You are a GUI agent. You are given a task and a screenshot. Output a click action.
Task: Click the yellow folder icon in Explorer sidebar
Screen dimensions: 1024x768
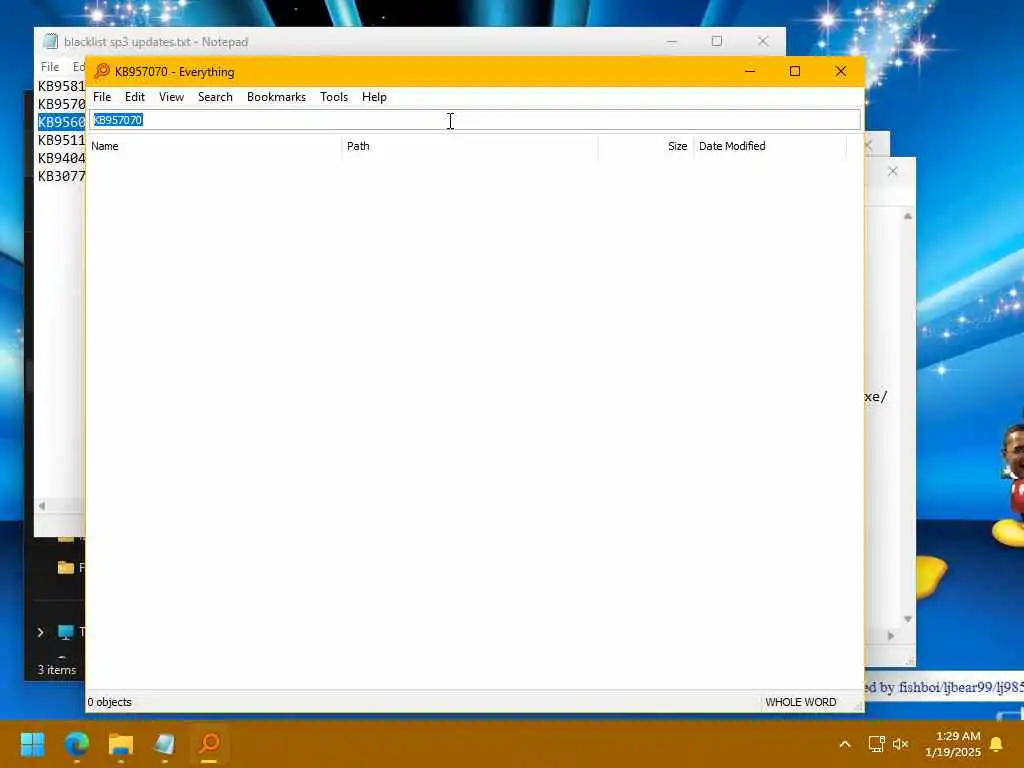[65, 568]
